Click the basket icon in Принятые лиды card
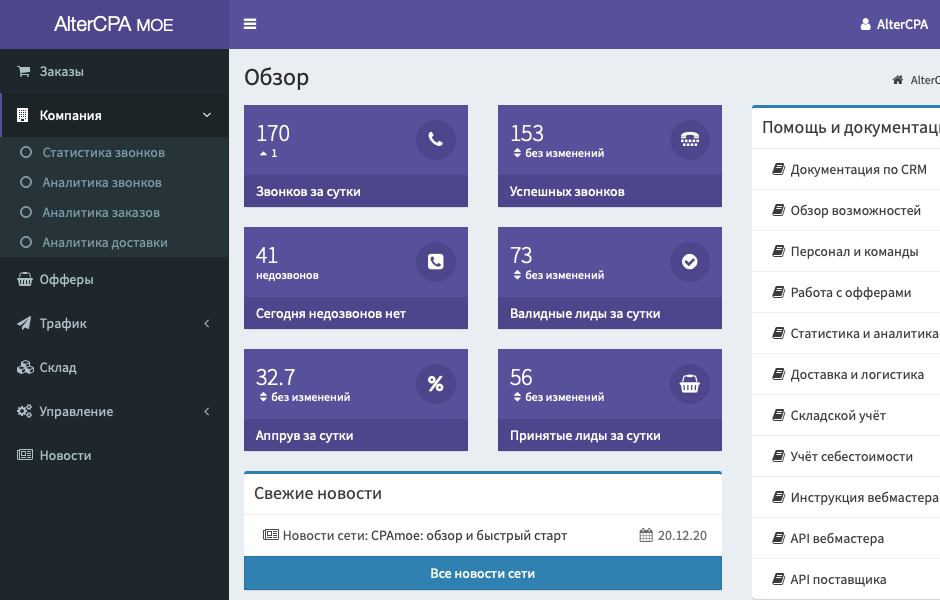Viewport: 940px width, 600px height. tap(689, 384)
